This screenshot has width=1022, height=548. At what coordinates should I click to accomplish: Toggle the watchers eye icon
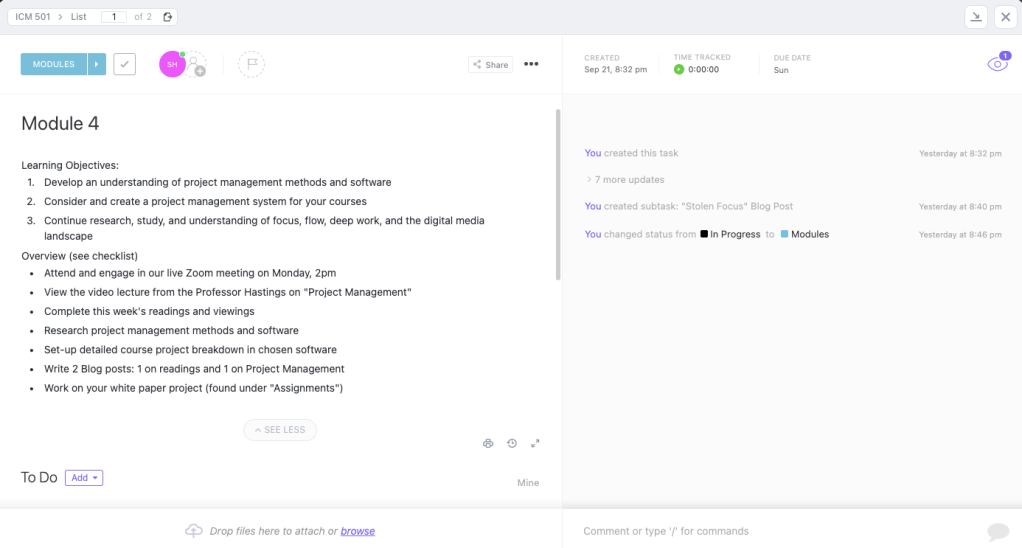pyautogui.click(x=997, y=64)
